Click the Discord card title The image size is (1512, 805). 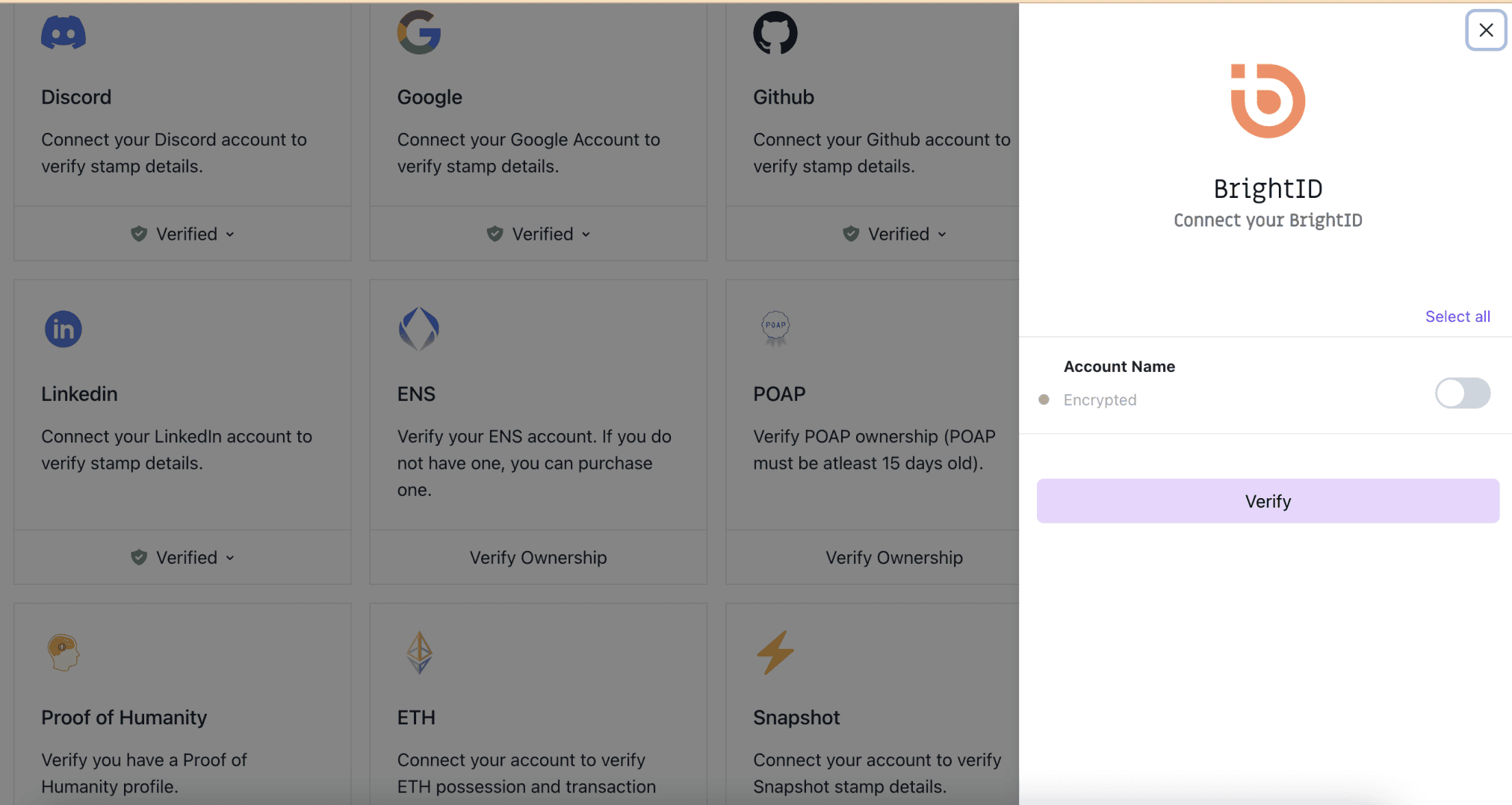pyautogui.click(x=76, y=97)
